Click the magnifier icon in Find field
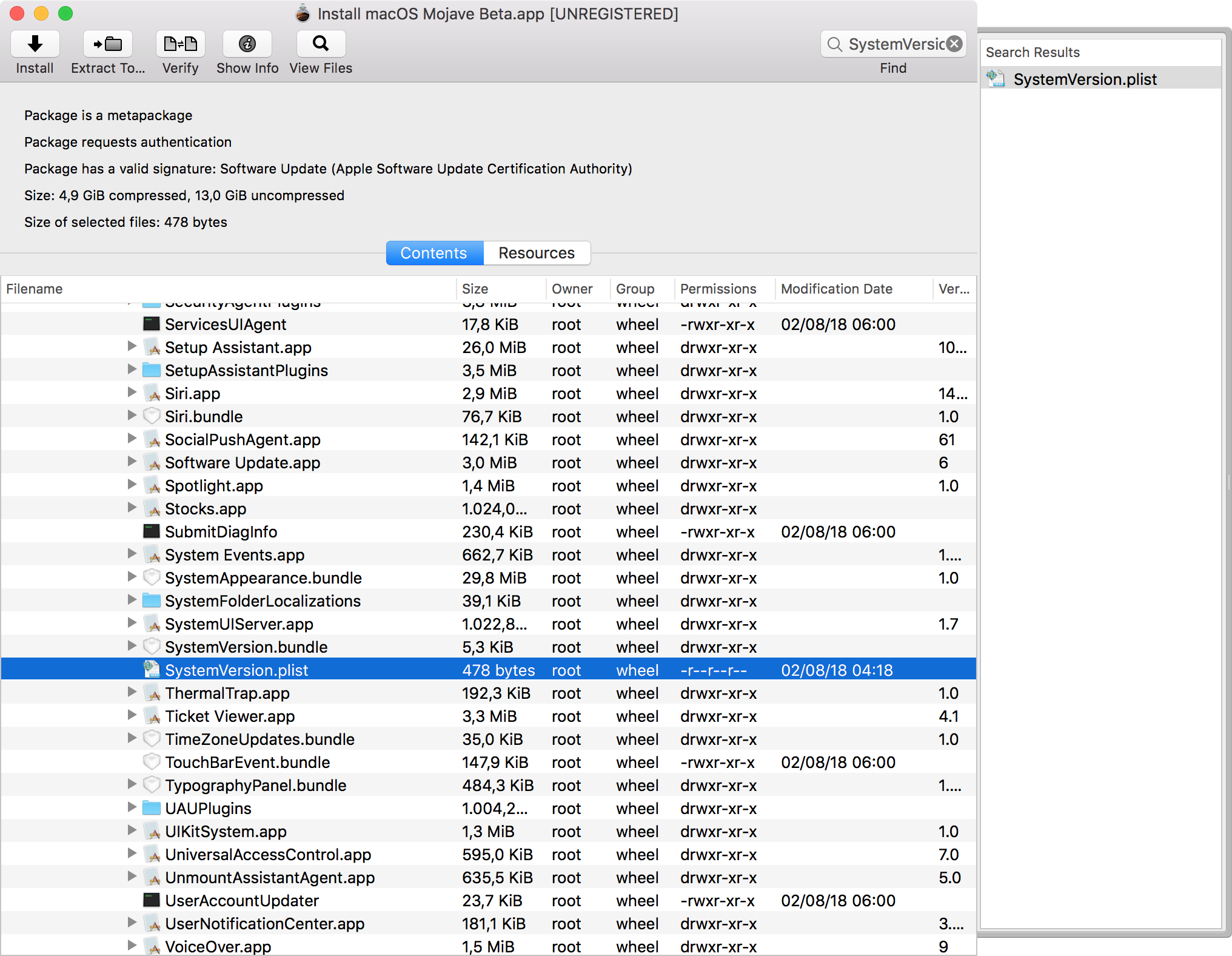 pyautogui.click(x=834, y=44)
